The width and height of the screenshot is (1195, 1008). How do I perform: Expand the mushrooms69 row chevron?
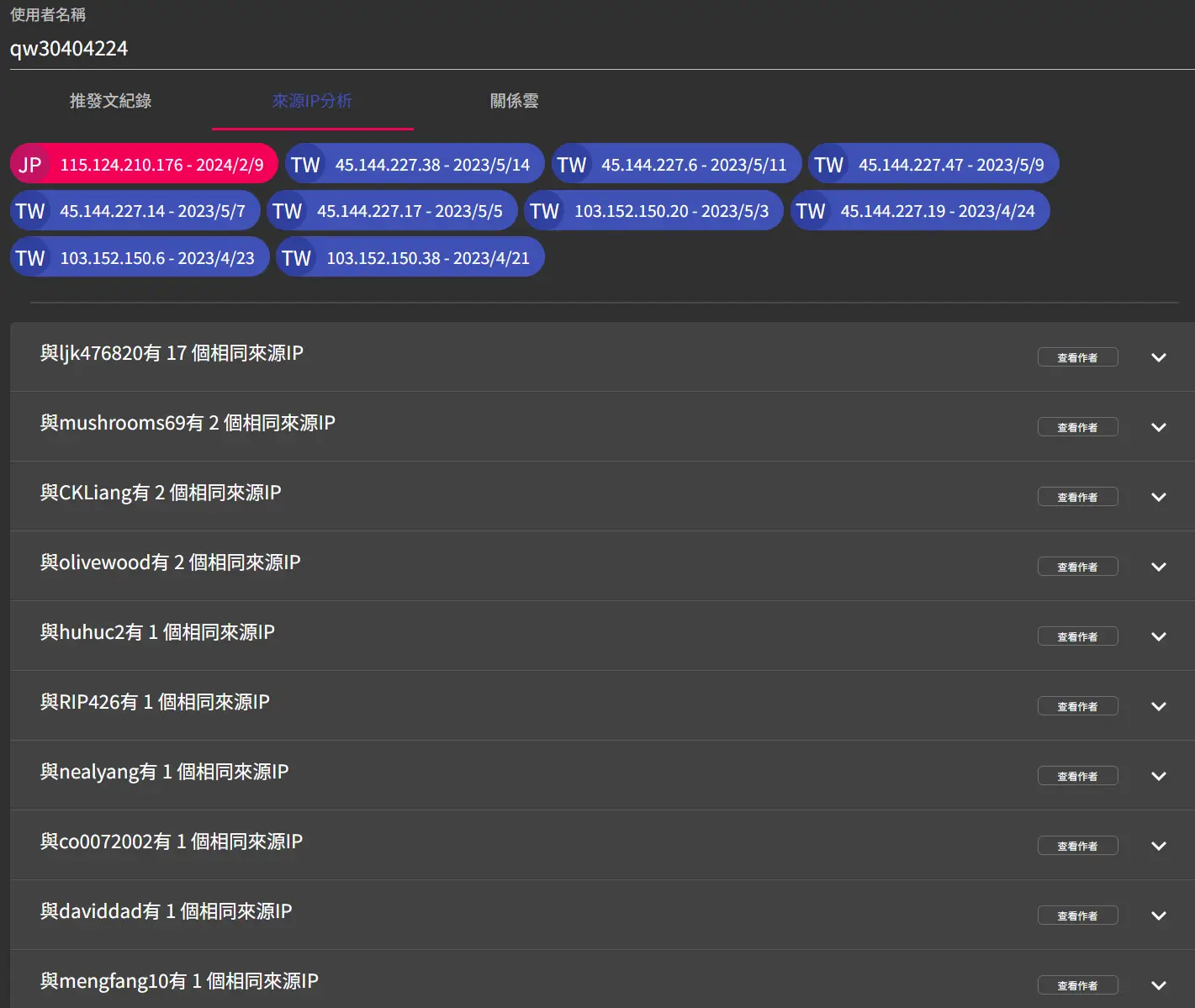click(1158, 427)
